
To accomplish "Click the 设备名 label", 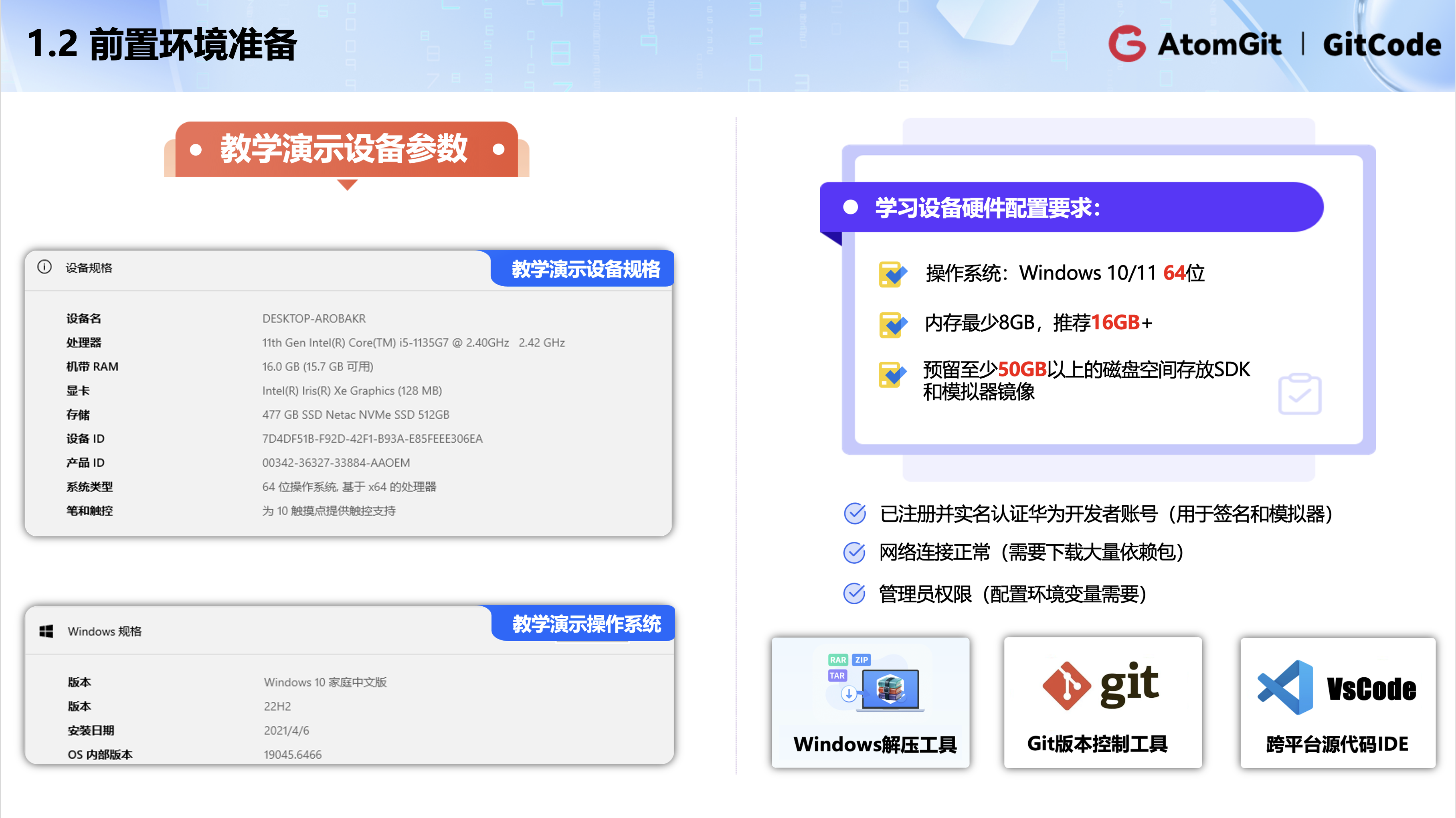I will tap(84, 318).
